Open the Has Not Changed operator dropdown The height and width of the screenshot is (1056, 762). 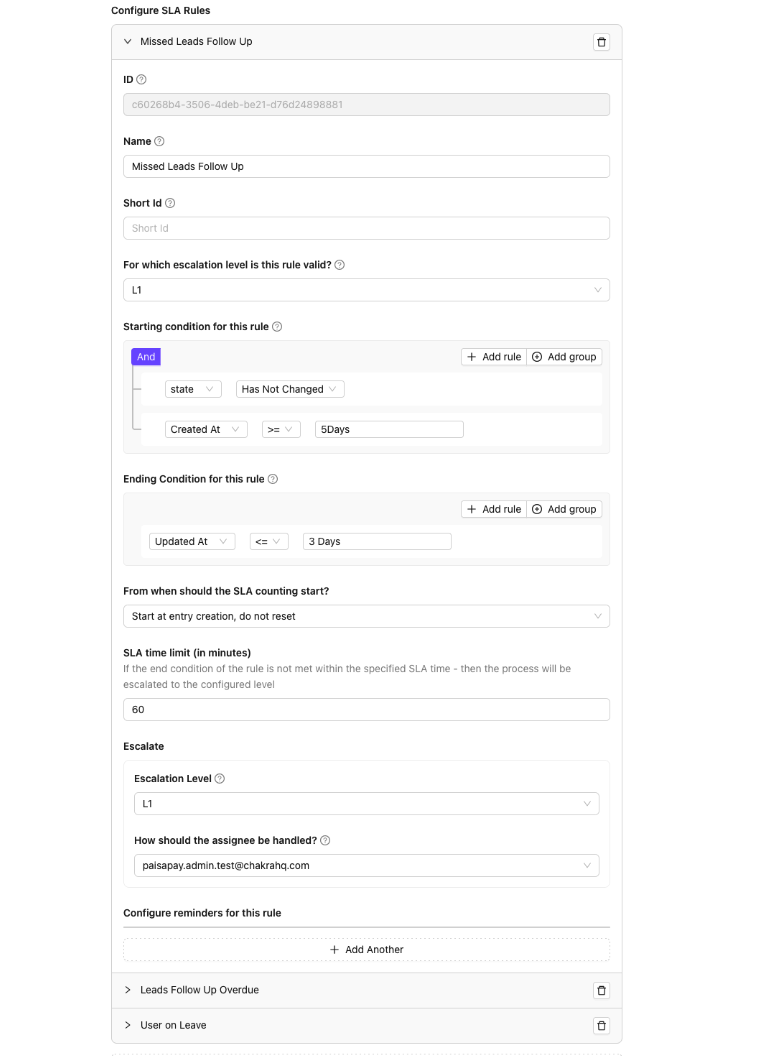tap(291, 389)
